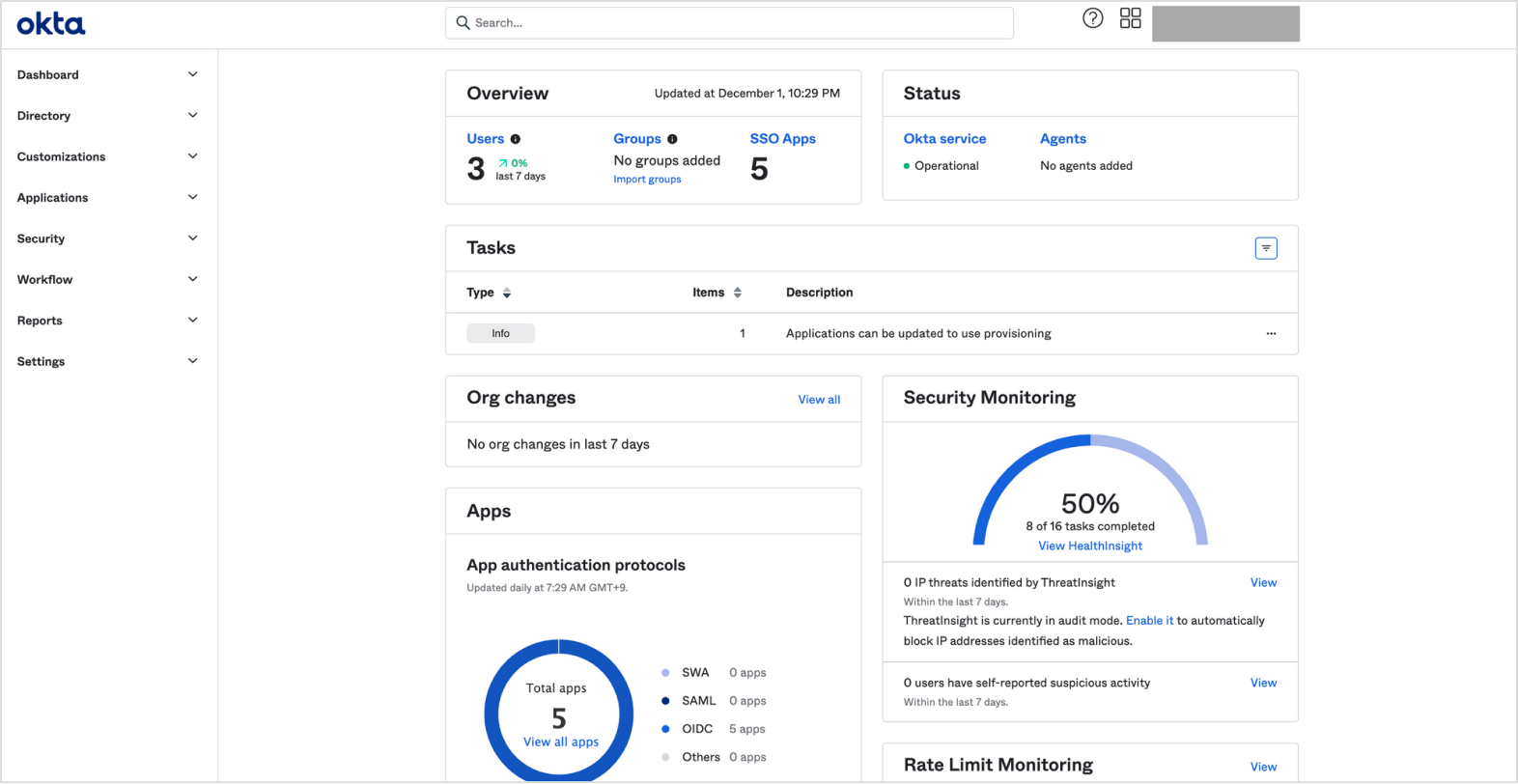This screenshot has width=1518, height=784.
Task: Click View for self-reported suspicious activity
Action: 1263,683
